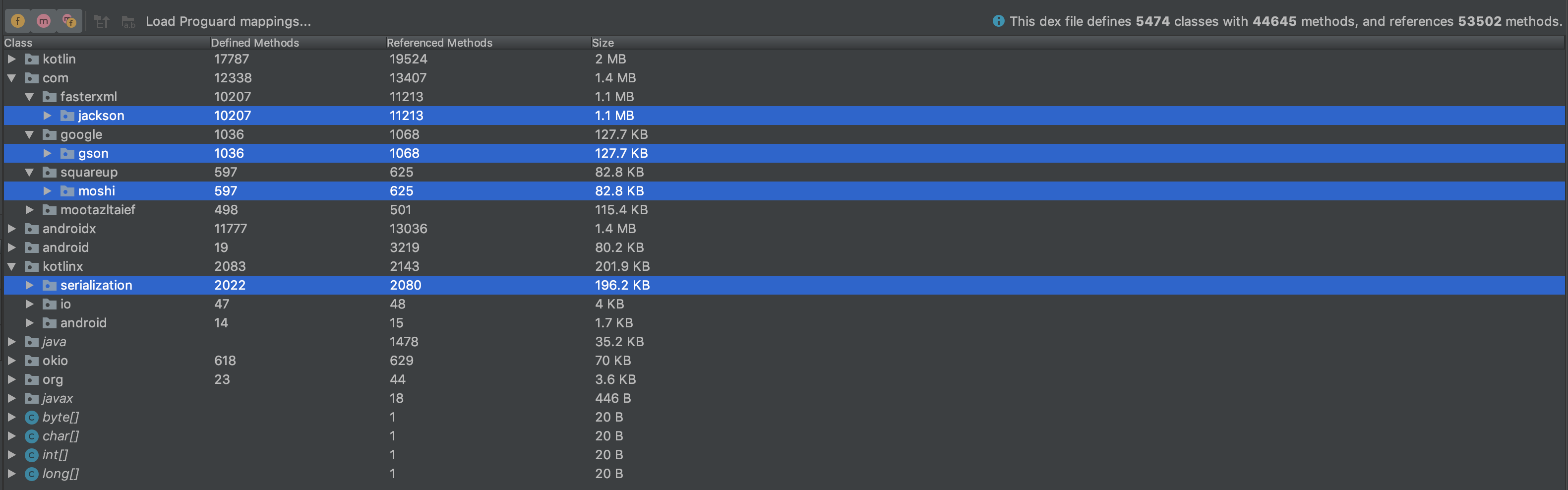
Task: Click the google folder icon
Action: 49,134
